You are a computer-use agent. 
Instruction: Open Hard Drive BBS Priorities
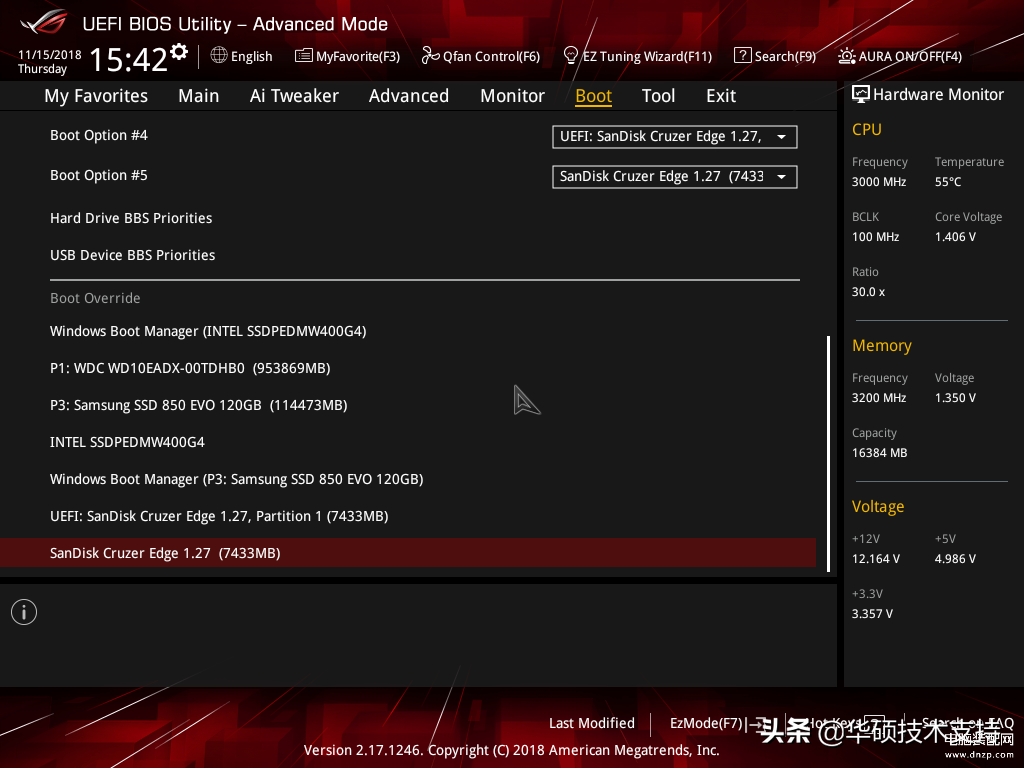click(131, 218)
